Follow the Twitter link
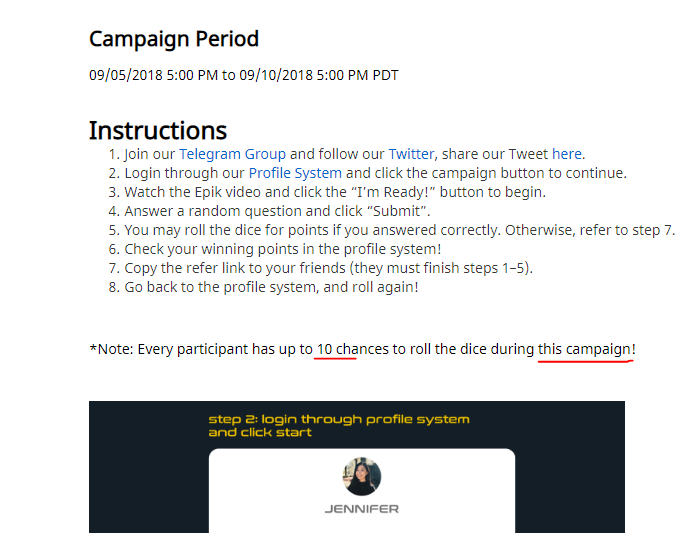This screenshot has height=533, width=693. coord(411,154)
